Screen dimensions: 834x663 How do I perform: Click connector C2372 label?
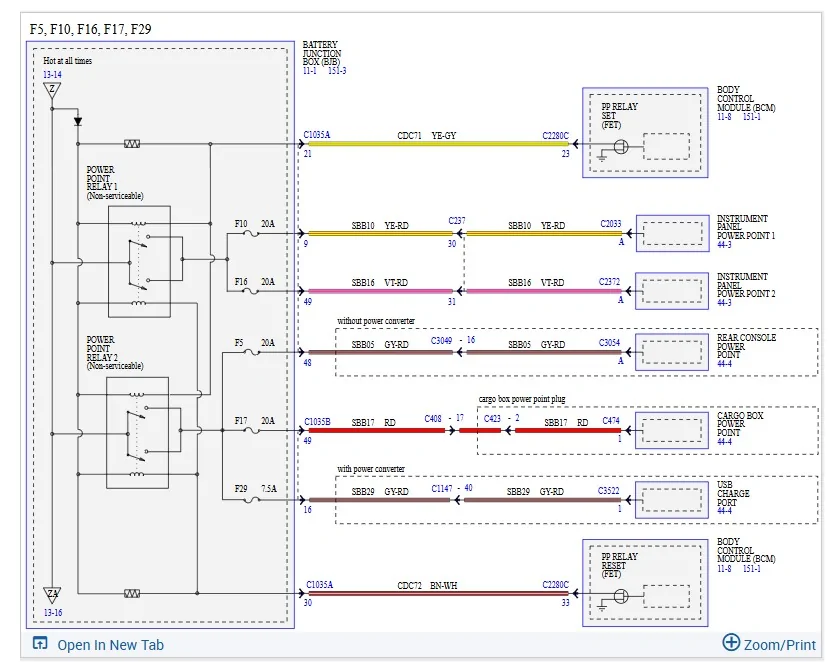click(x=610, y=281)
